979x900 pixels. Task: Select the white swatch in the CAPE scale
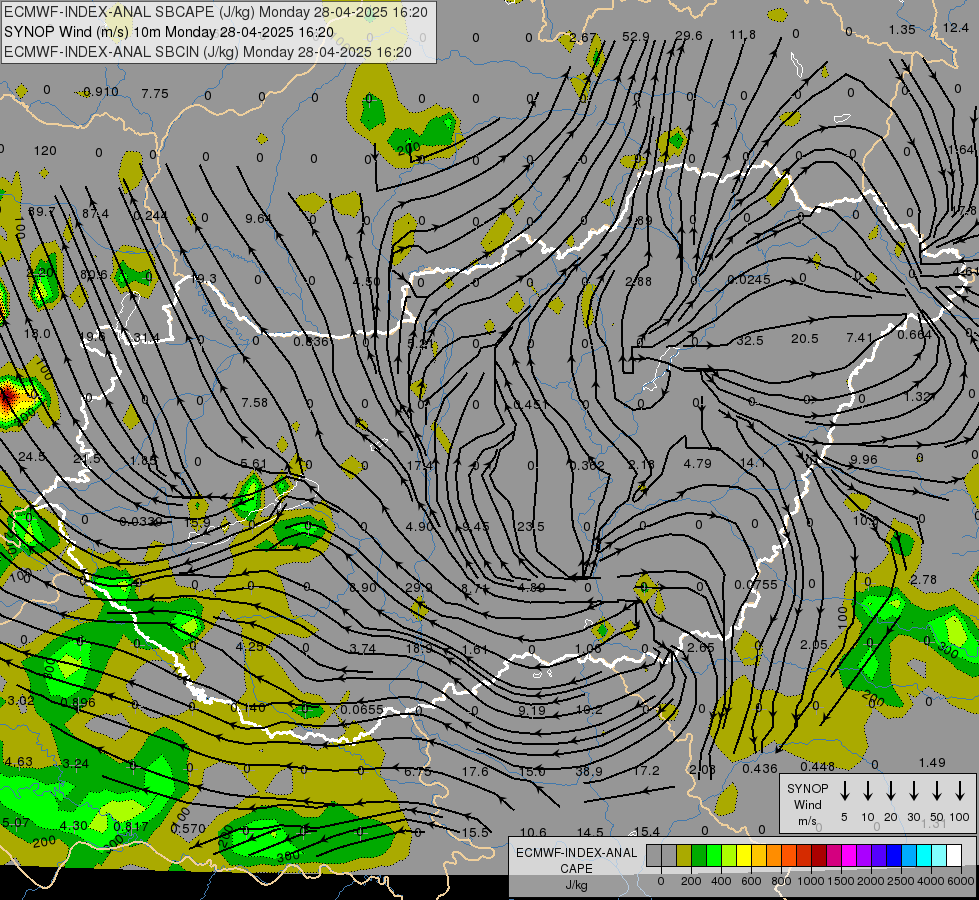pyautogui.click(x=954, y=856)
